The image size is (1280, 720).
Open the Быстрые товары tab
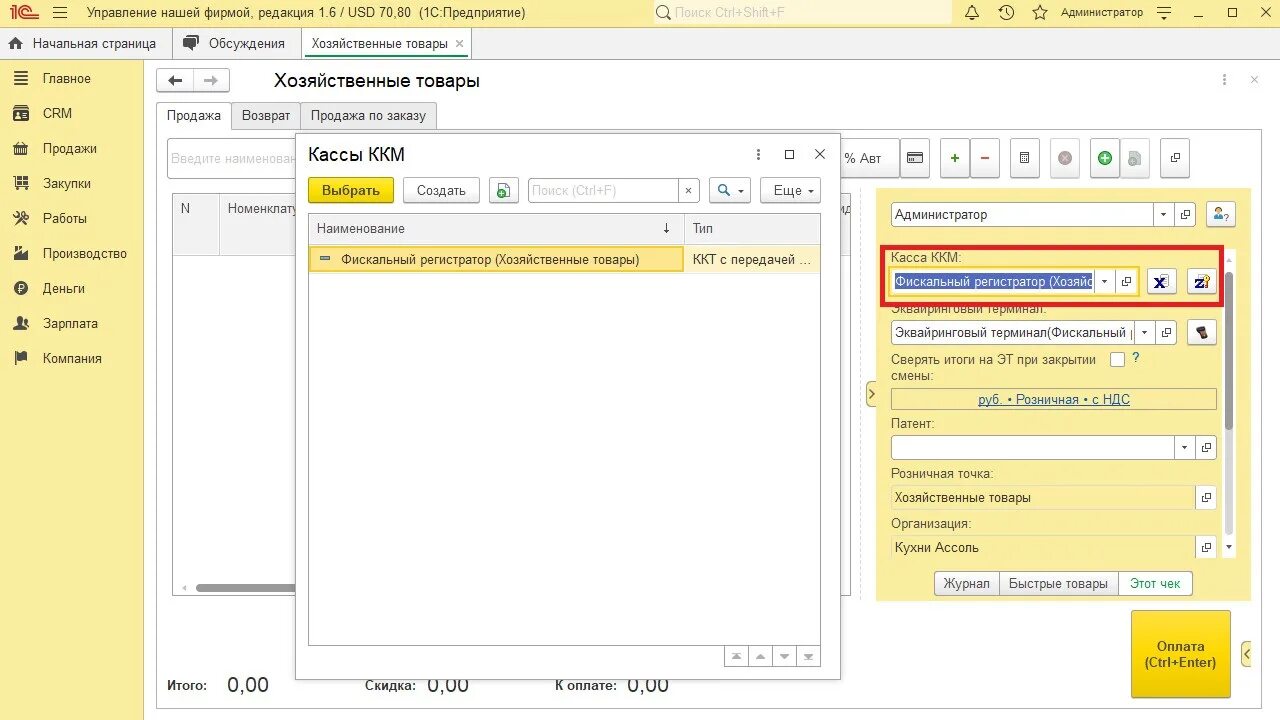coord(1058,583)
